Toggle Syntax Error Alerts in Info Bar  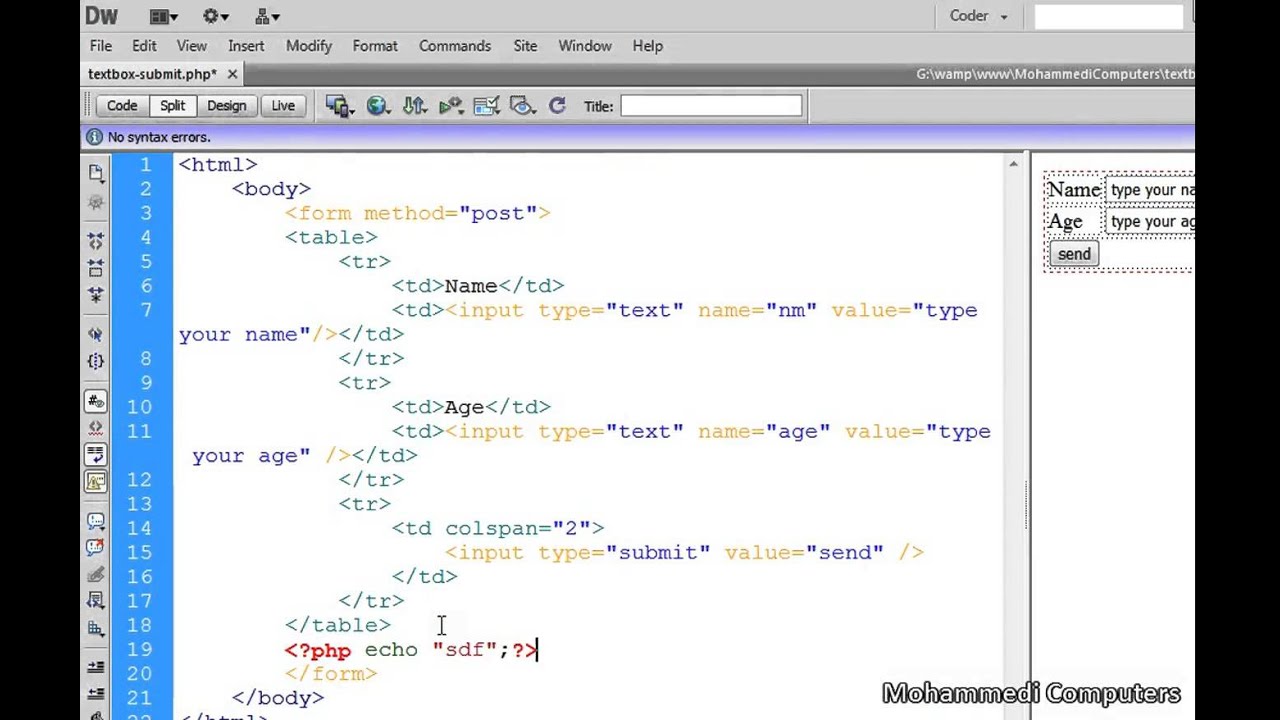[x=96, y=482]
